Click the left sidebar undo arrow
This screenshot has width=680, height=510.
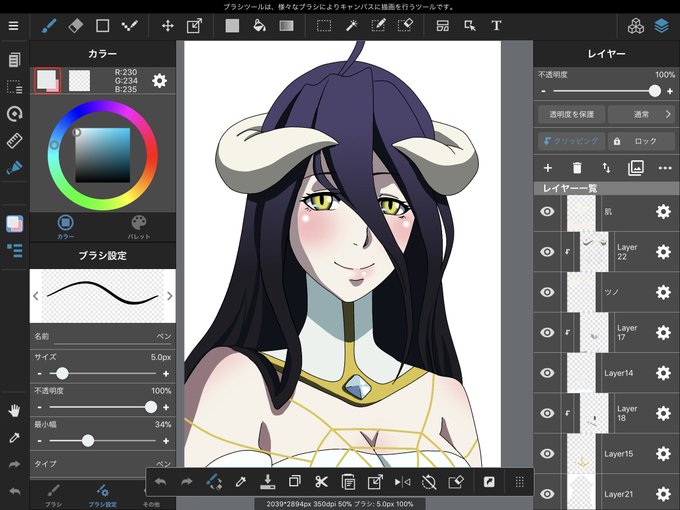coord(14,491)
